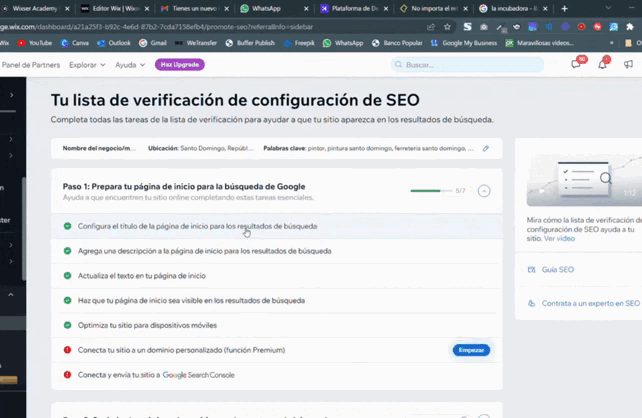
Task: Bookmark page with the star icon
Action: tap(447, 27)
